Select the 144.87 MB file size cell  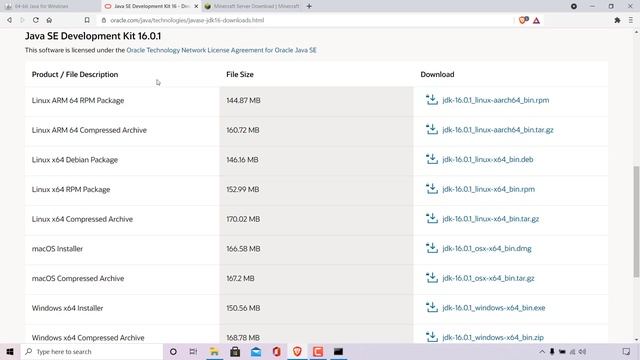coord(243,100)
